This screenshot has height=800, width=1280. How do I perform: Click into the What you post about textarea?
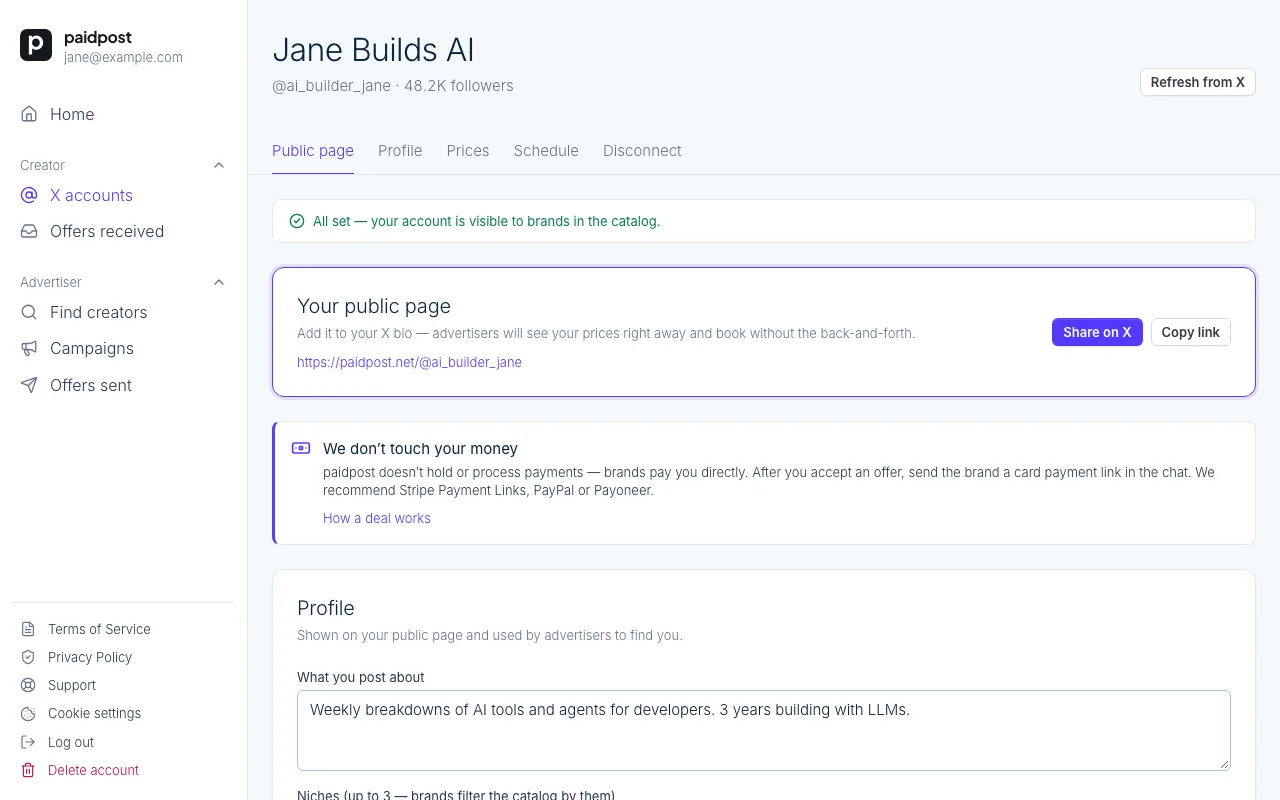764,730
